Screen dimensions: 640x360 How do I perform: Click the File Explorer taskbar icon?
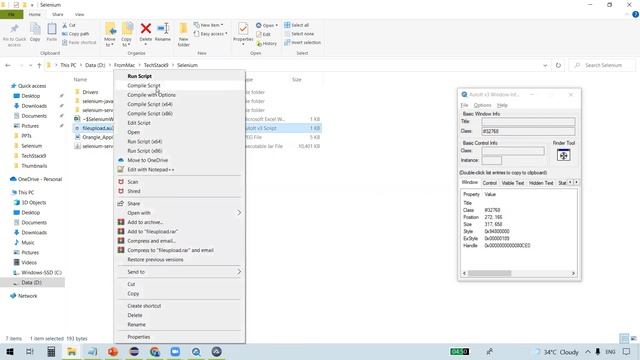point(72,351)
